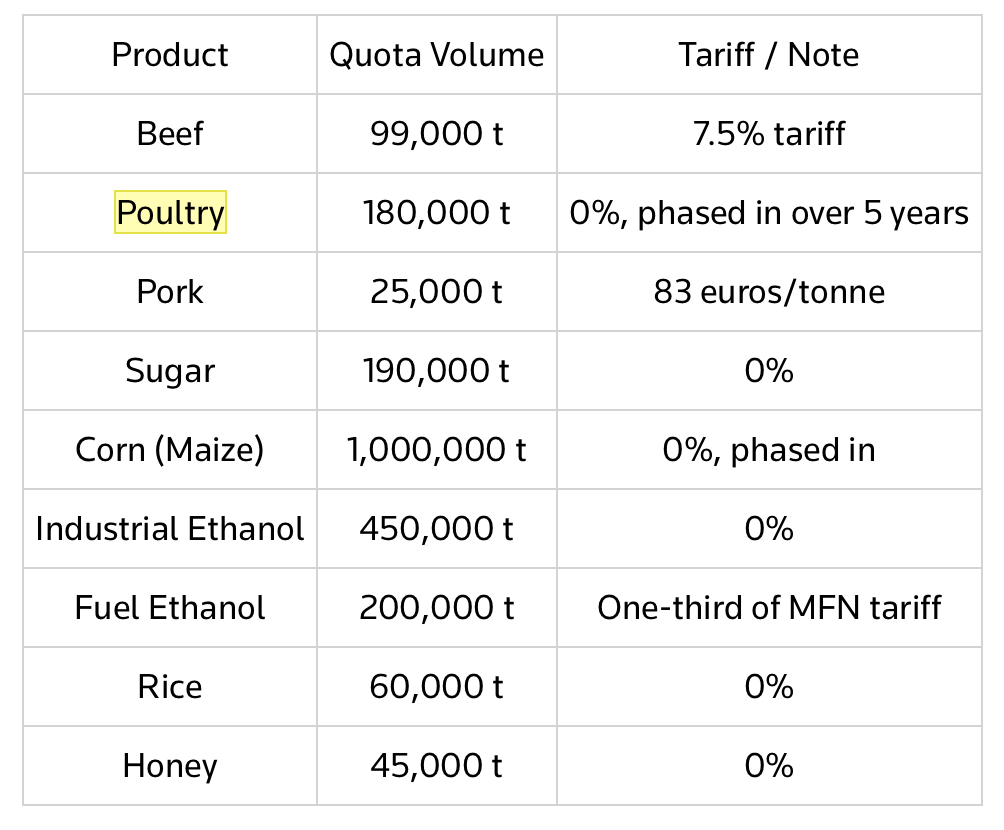Select the Quota Volume column header
The height and width of the screenshot is (830, 1004).
coord(437,55)
